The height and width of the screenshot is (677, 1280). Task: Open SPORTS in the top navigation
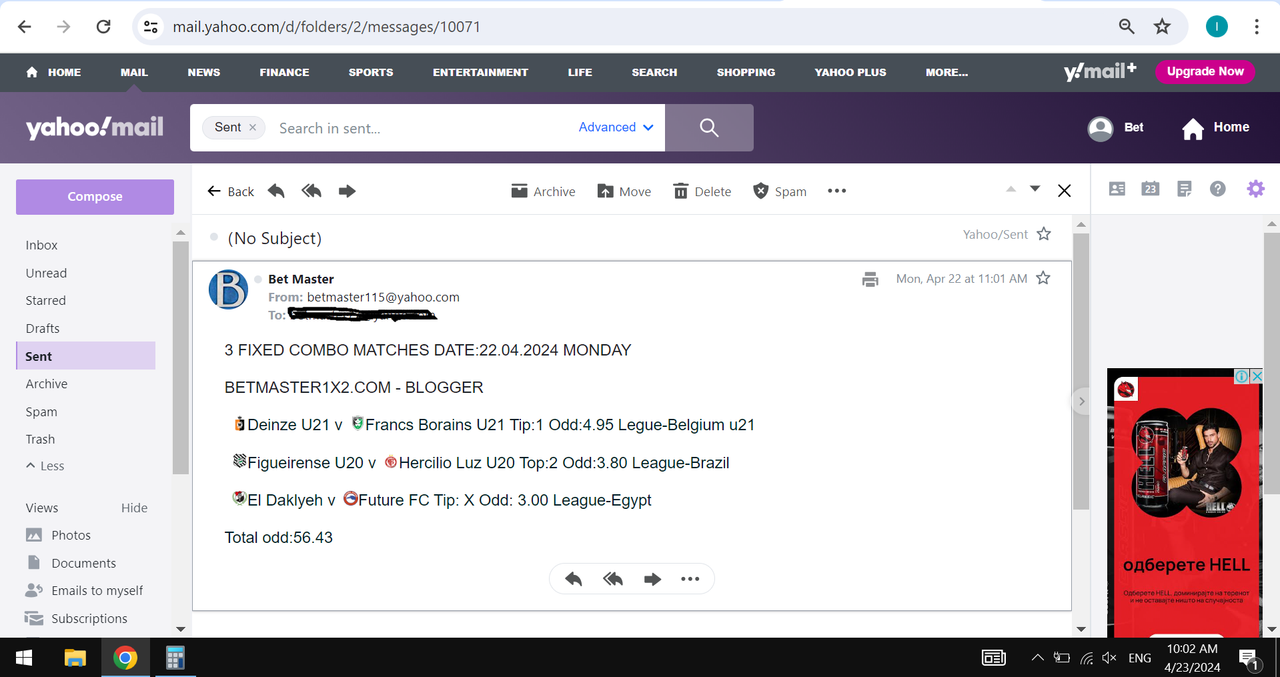point(371,72)
